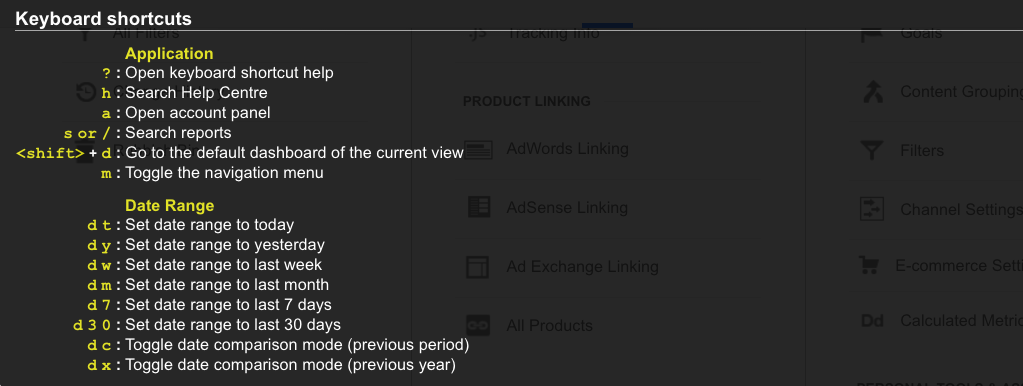Image resolution: width=1023 pixels, height=386 pixels.
Task: Click the AdWords Linking icon
Action: pyautogui.click(x=479, y=149)
